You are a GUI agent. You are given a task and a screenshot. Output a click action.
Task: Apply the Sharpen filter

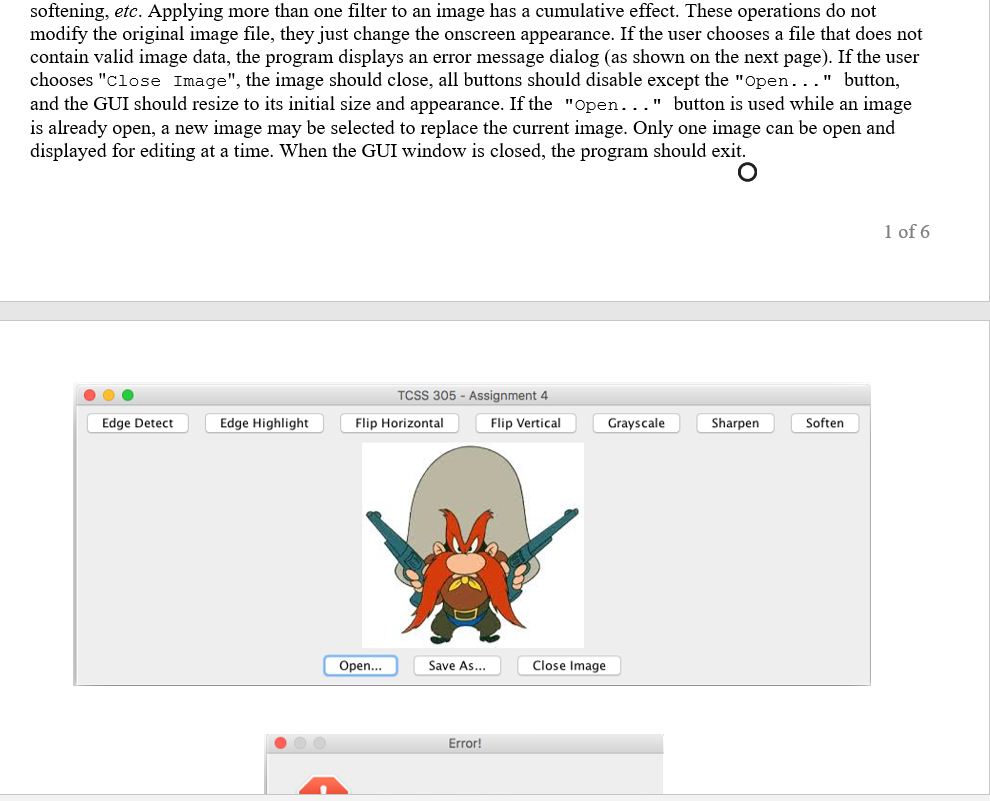click(x=735, y=423)
